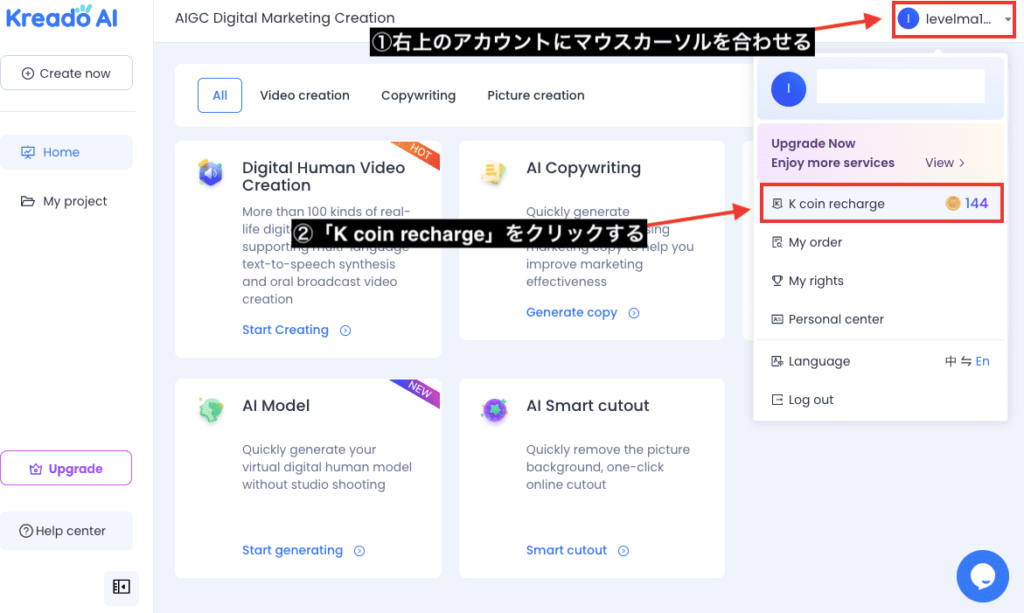Click arrow icon beside Generate copy
The width and height of the screenshot is (1024, 613).
click(x=633, y=313)
